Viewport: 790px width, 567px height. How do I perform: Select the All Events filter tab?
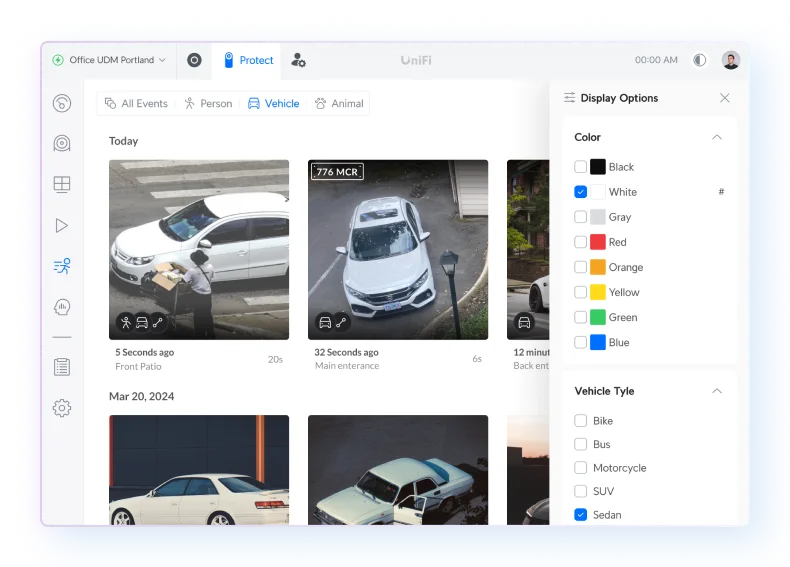(136, 103)
